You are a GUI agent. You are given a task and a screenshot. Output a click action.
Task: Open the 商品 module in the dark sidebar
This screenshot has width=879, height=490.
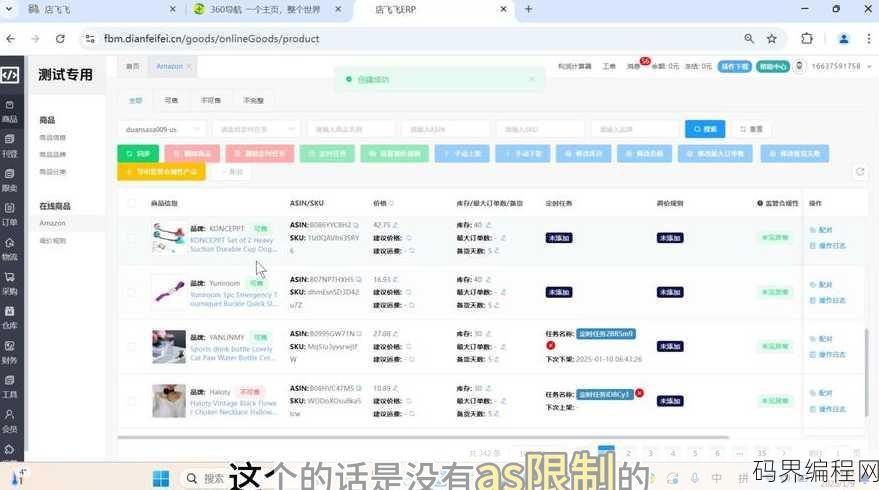(10, 112)
